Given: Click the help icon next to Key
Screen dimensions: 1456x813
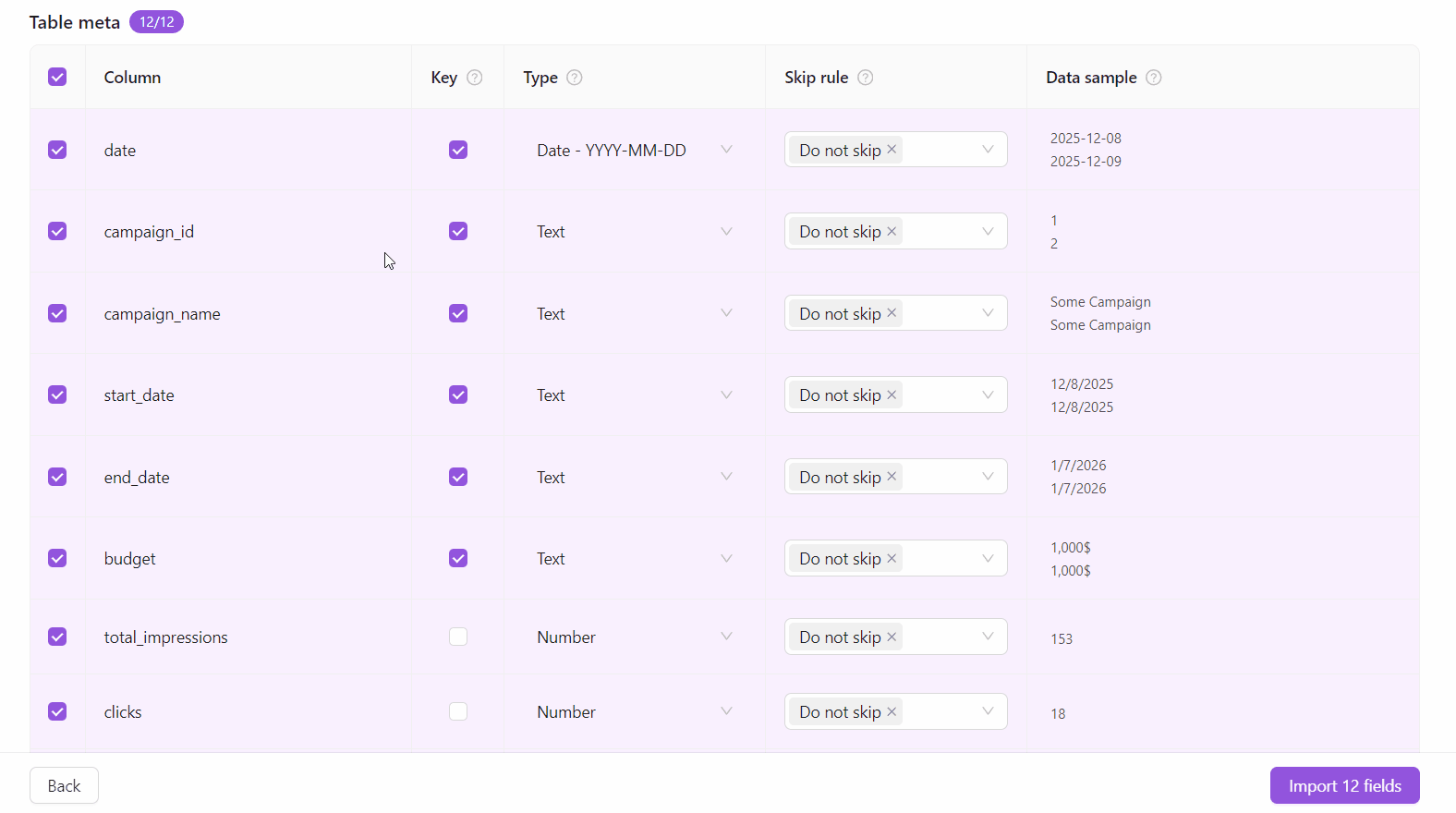Looking at the screenshot, I should (475, 78).
